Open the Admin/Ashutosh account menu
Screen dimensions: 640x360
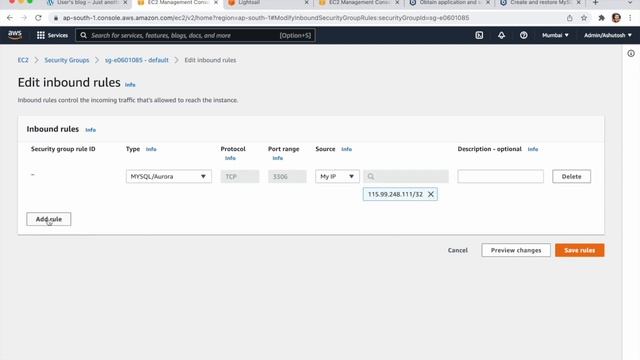pyautogui.click(x=608, y=36)
